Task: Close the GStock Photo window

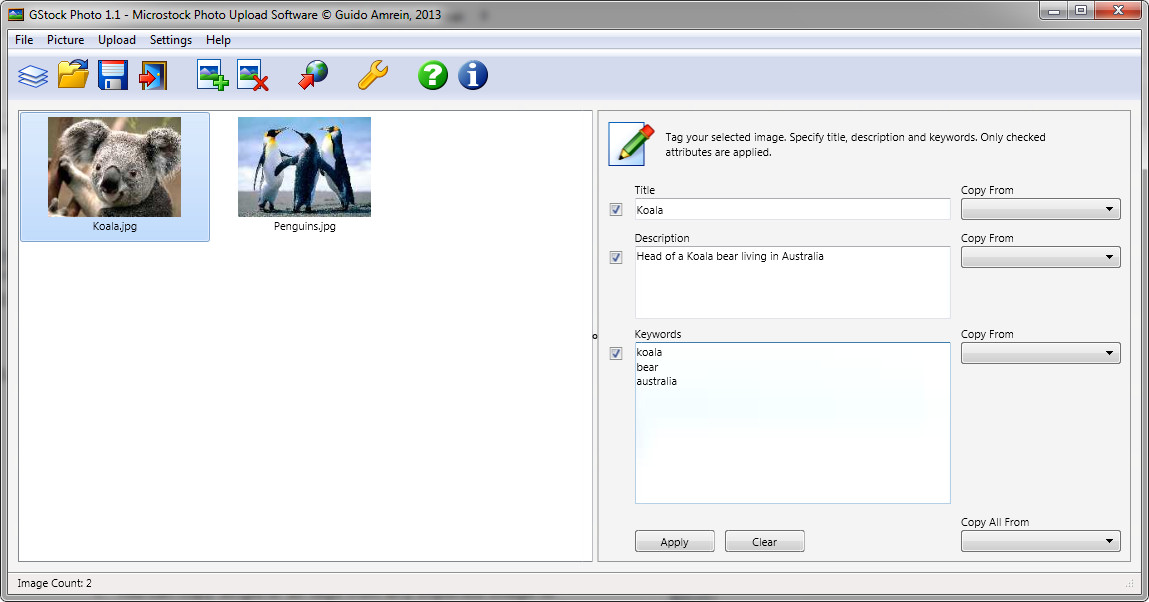Action: (x=1118, y=10)
